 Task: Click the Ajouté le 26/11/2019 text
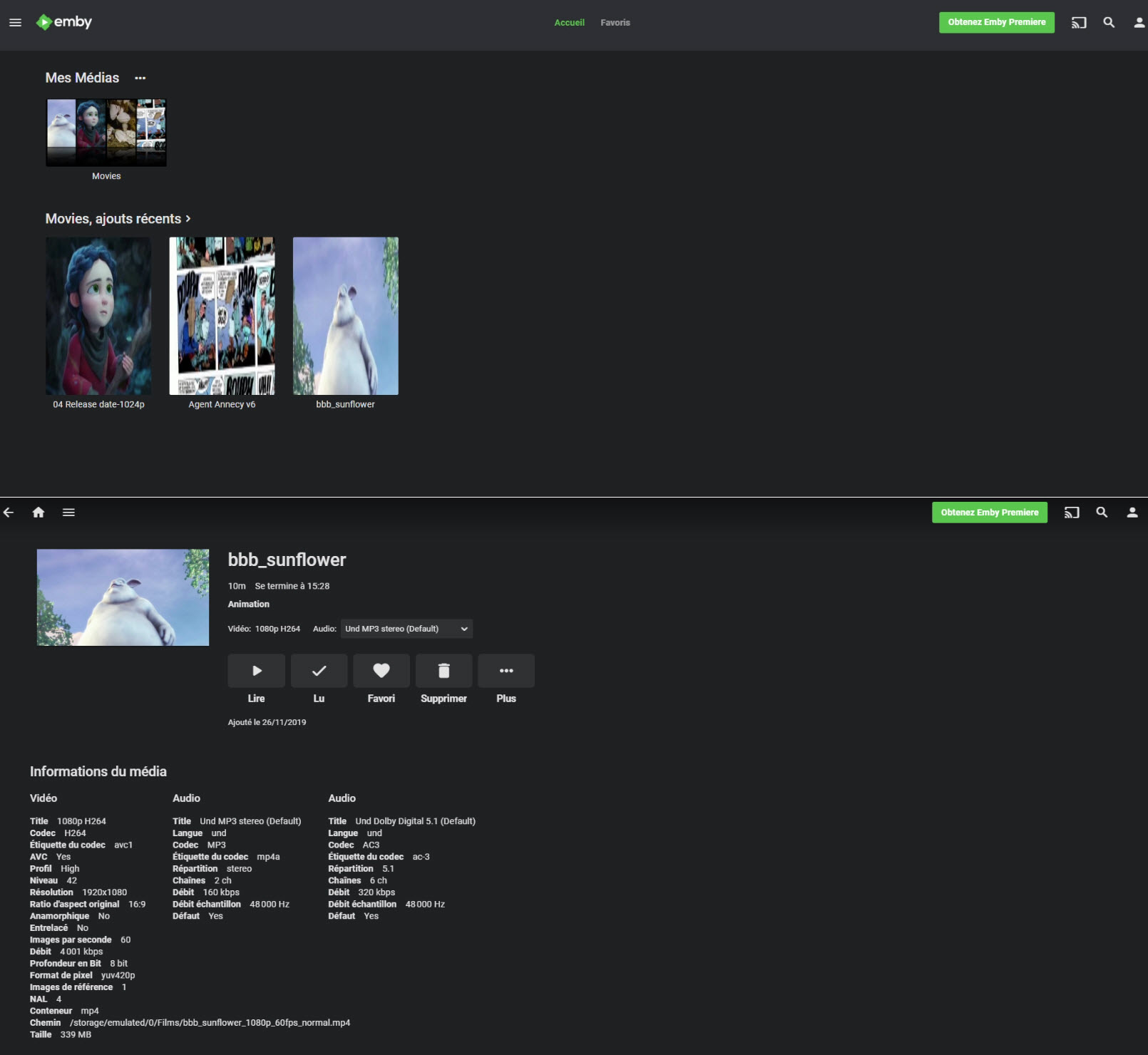click(x=267, y=722)
